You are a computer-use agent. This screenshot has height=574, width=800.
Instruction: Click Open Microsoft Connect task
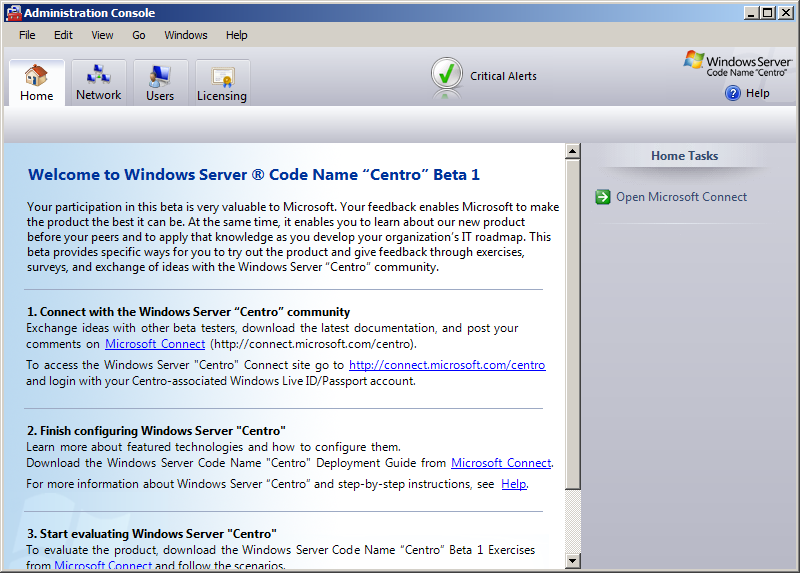click(681, 197)
